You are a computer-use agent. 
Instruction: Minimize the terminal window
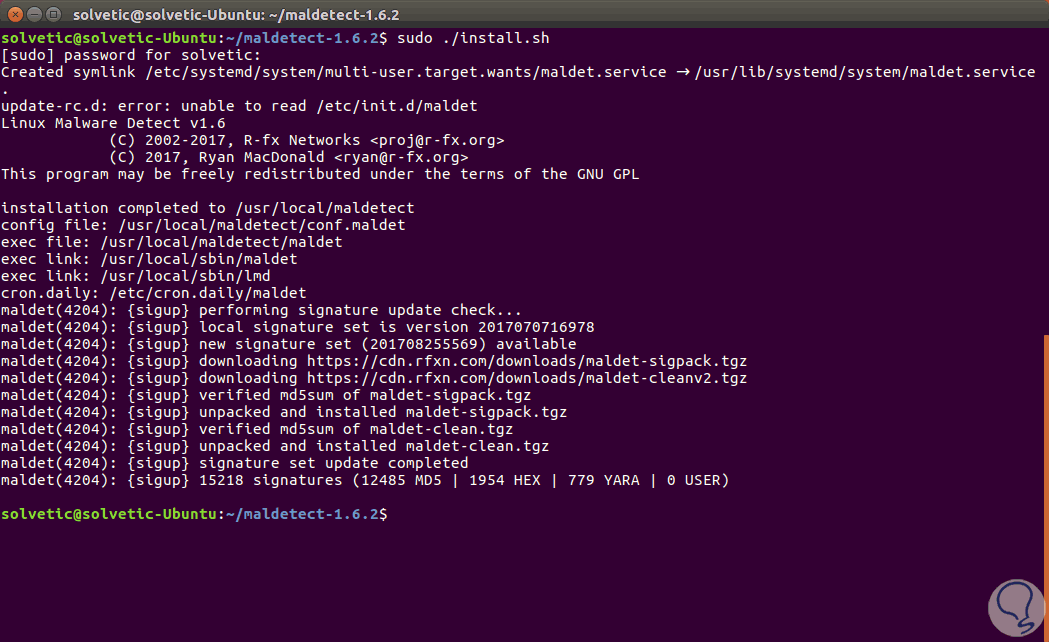(x=35, y=14)
